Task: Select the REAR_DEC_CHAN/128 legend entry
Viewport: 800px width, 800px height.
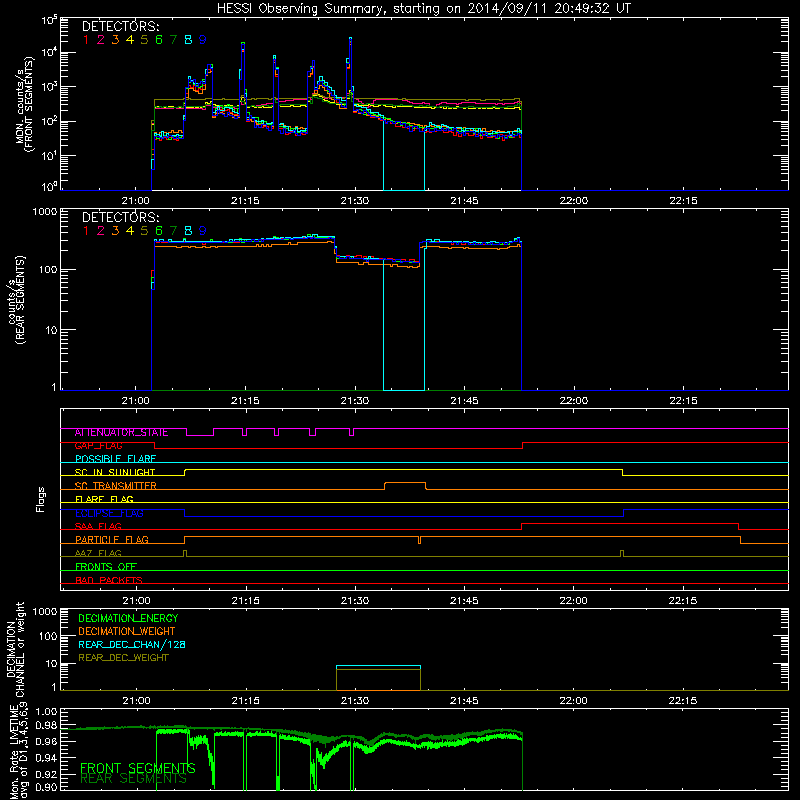Action: click(x=132, y=645)
